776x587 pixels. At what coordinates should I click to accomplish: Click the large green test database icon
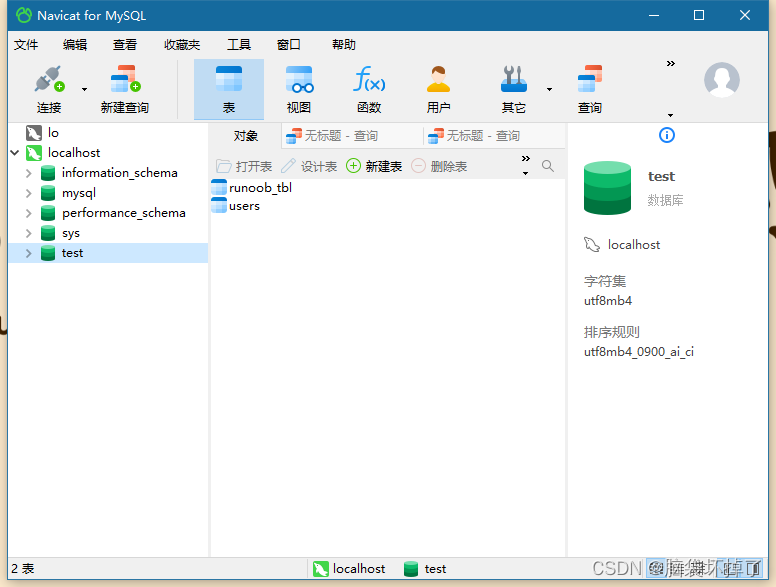pyautogui.click(x=607, y=188)
